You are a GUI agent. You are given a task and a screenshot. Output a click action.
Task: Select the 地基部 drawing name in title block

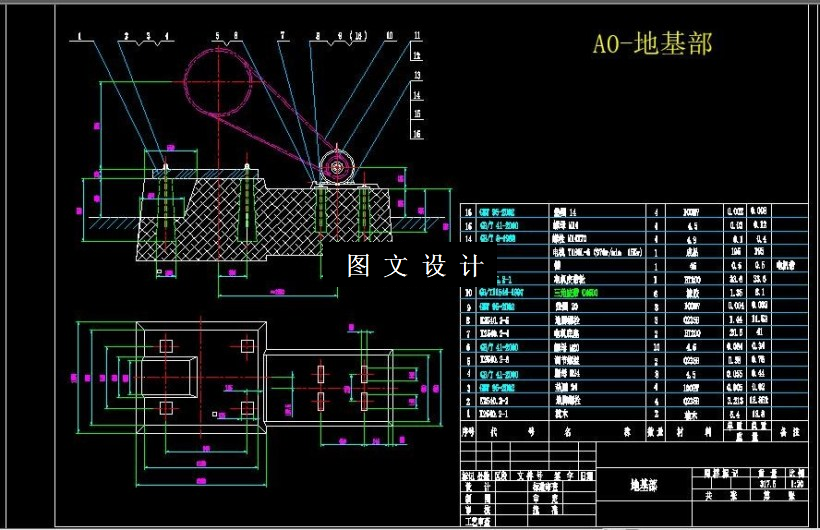[644, 485]
